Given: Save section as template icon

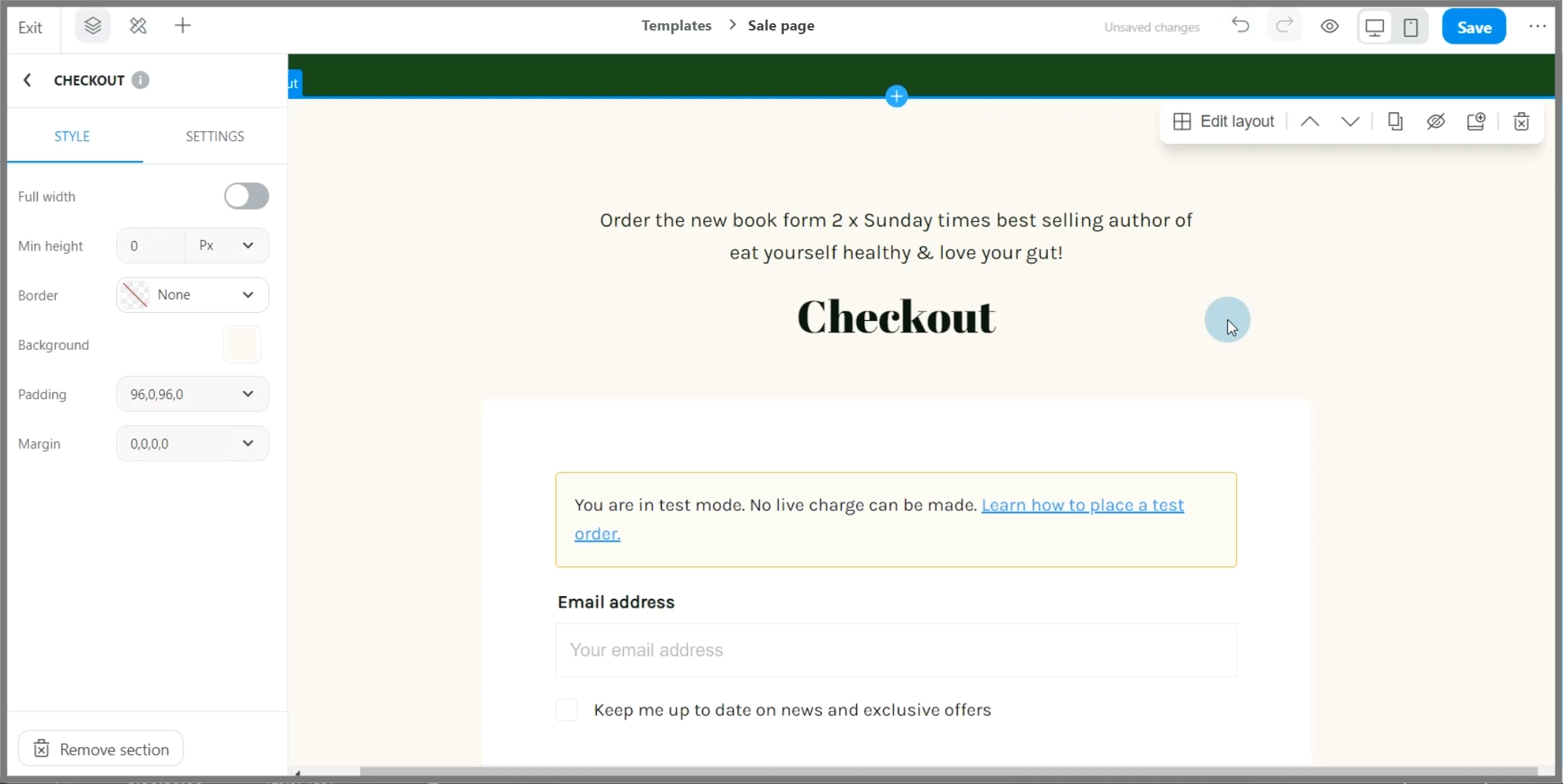Looking at the screenshot, I should 1475,121.
